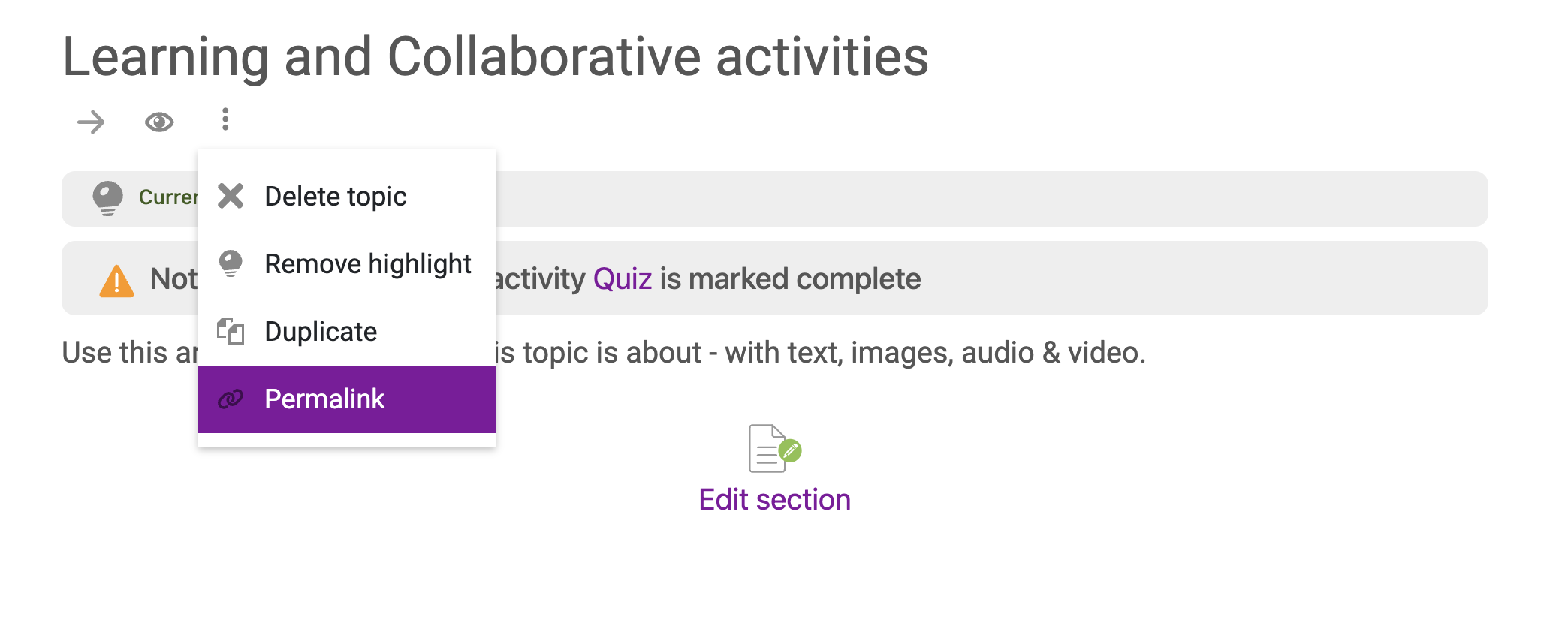Toggle topic visibility with the eye icon

(159, 122)
